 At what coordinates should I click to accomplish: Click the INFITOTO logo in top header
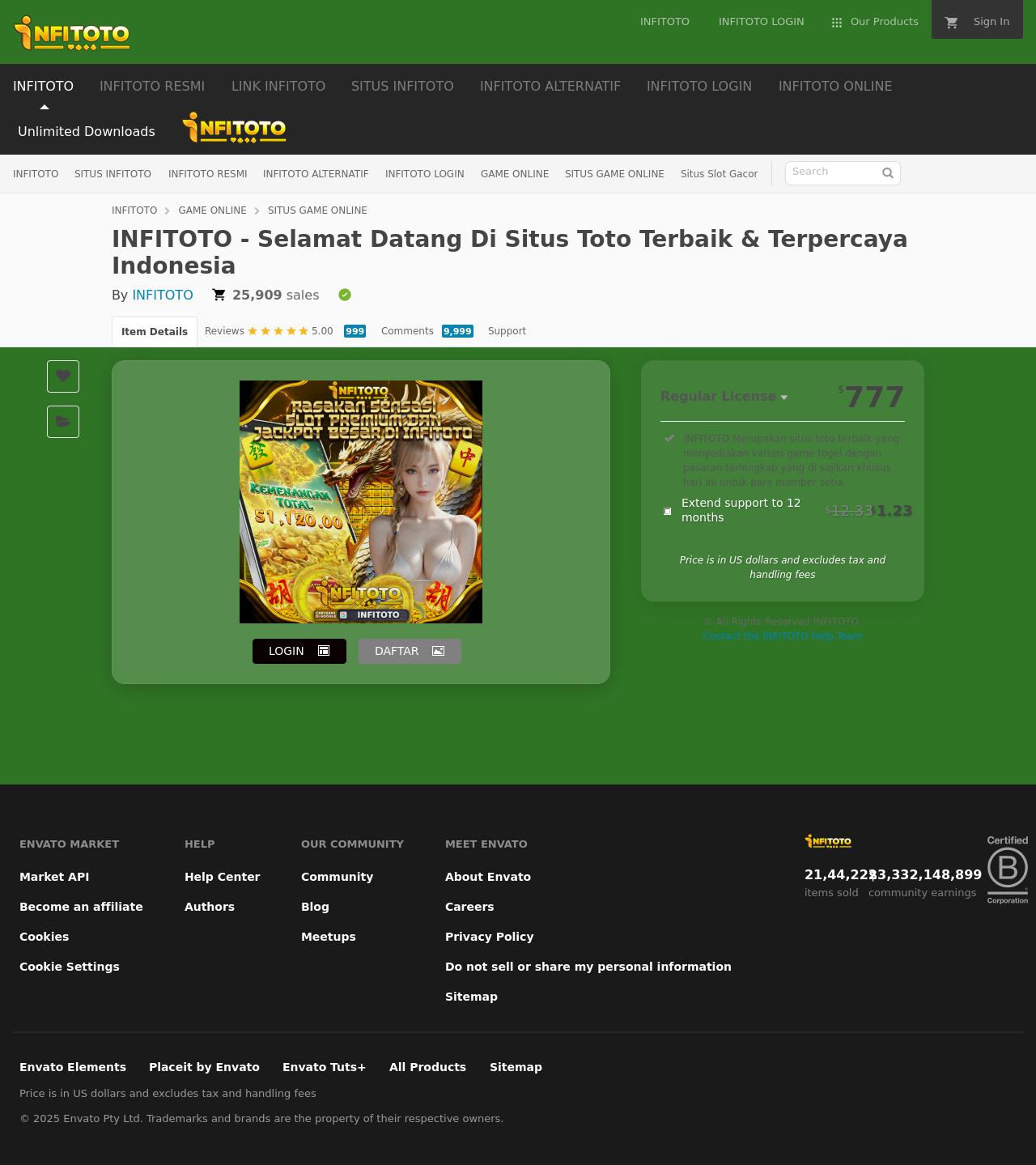coord(72,32)
